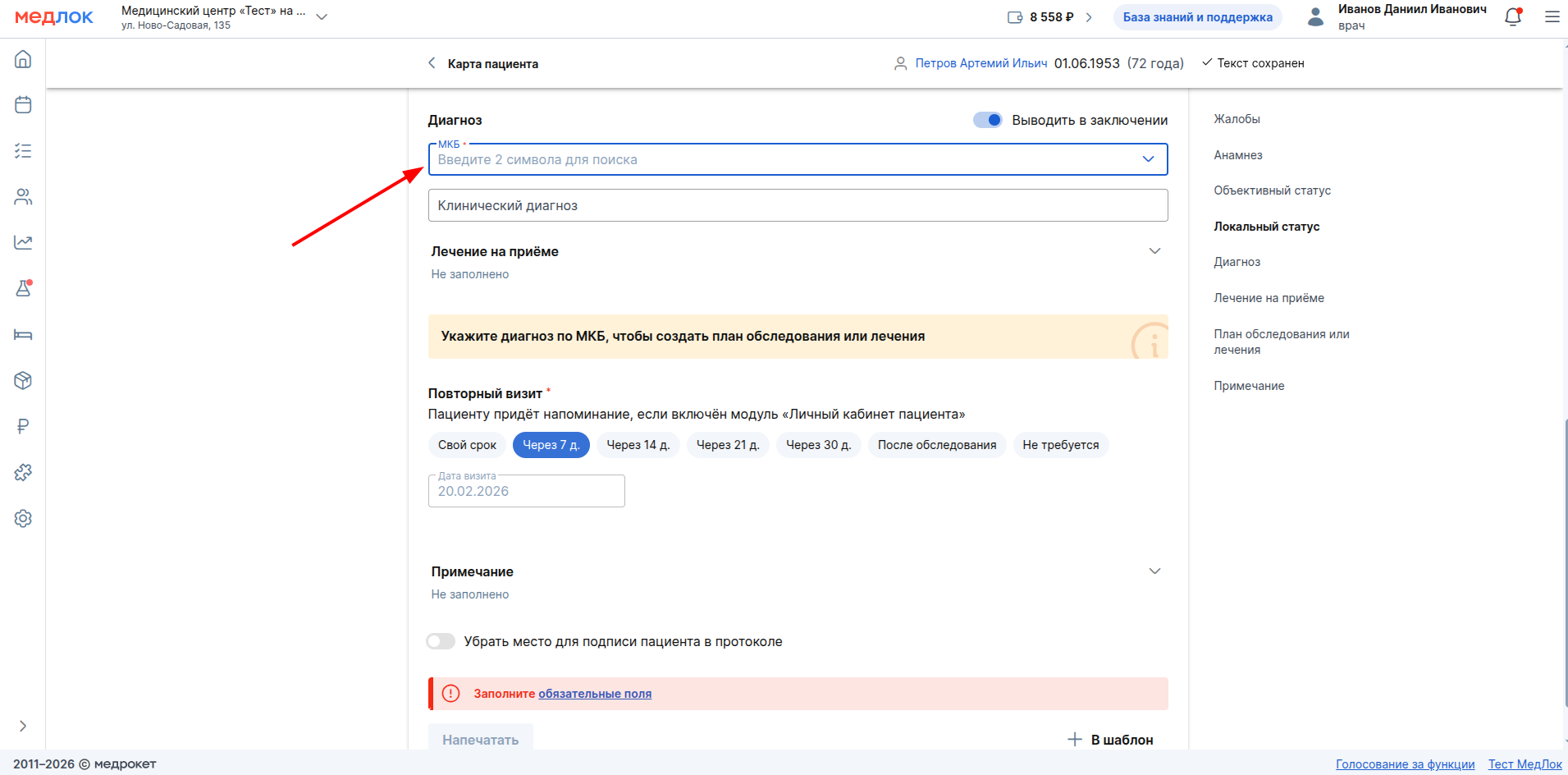Open the calendar schedule icon
Viewport: 1568px width, 775px height.
click(23, 105)
